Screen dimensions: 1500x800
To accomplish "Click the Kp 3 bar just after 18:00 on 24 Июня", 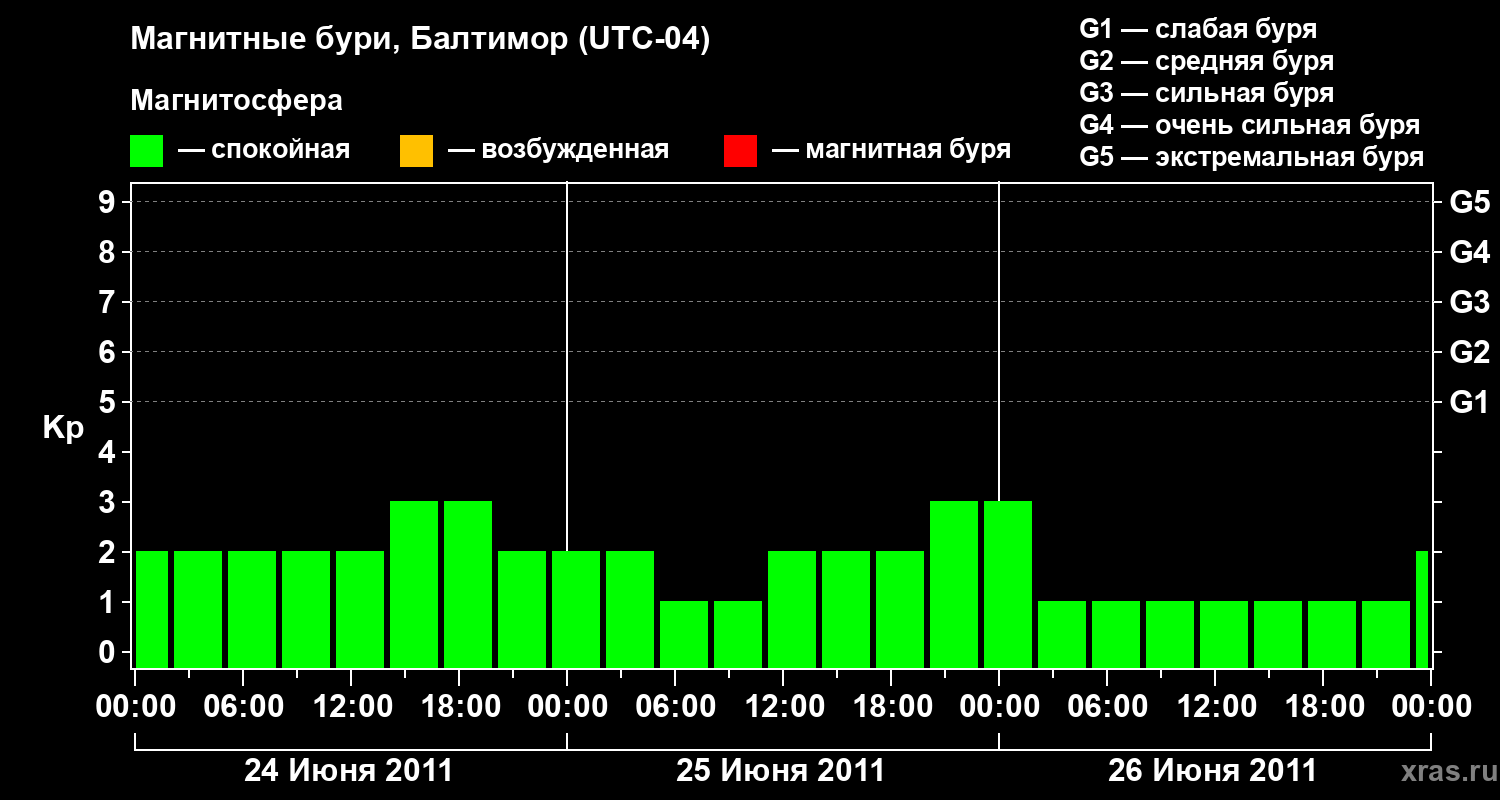I will (468, 584).
